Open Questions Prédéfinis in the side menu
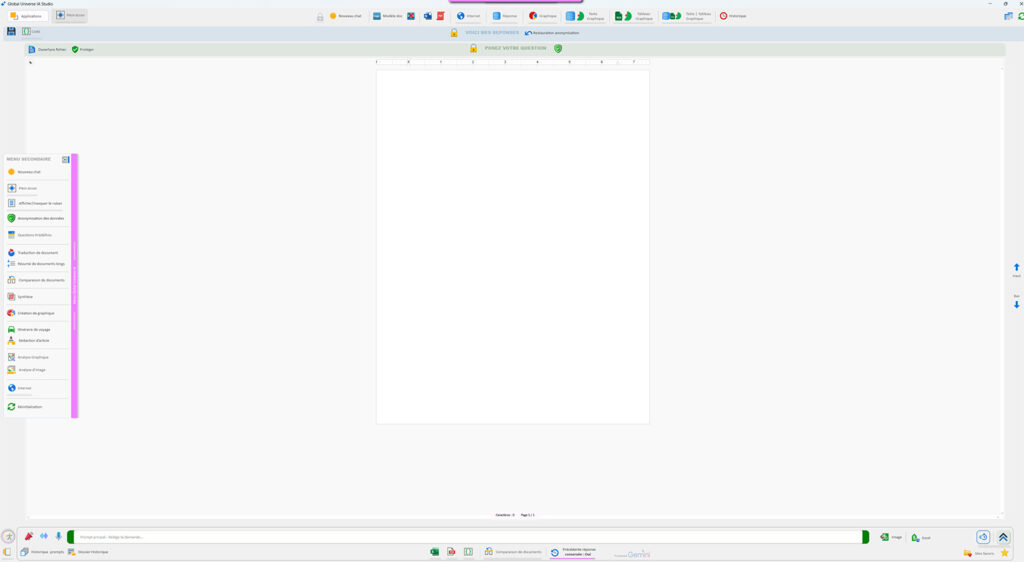This screenshot has width=1024, height=562. click(29, 235)
